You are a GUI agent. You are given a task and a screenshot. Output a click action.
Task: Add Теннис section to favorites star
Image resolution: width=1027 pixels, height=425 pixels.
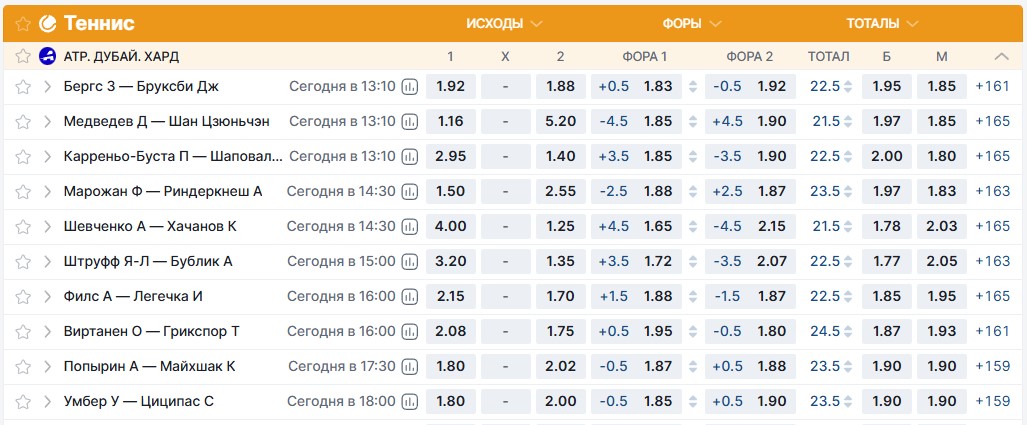[x=23, y=23]
